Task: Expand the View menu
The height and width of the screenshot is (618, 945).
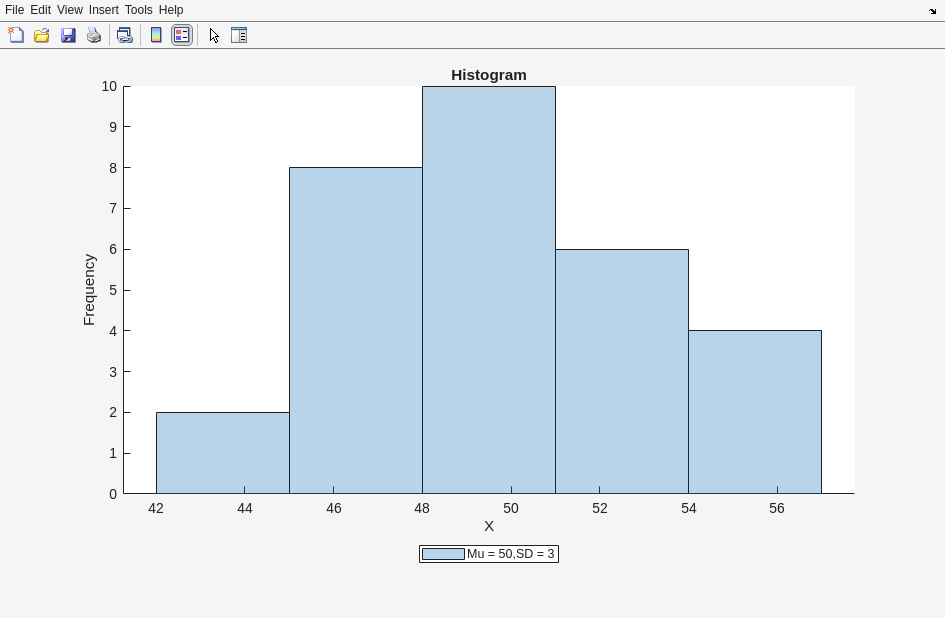Action: (x=70, y=10)
